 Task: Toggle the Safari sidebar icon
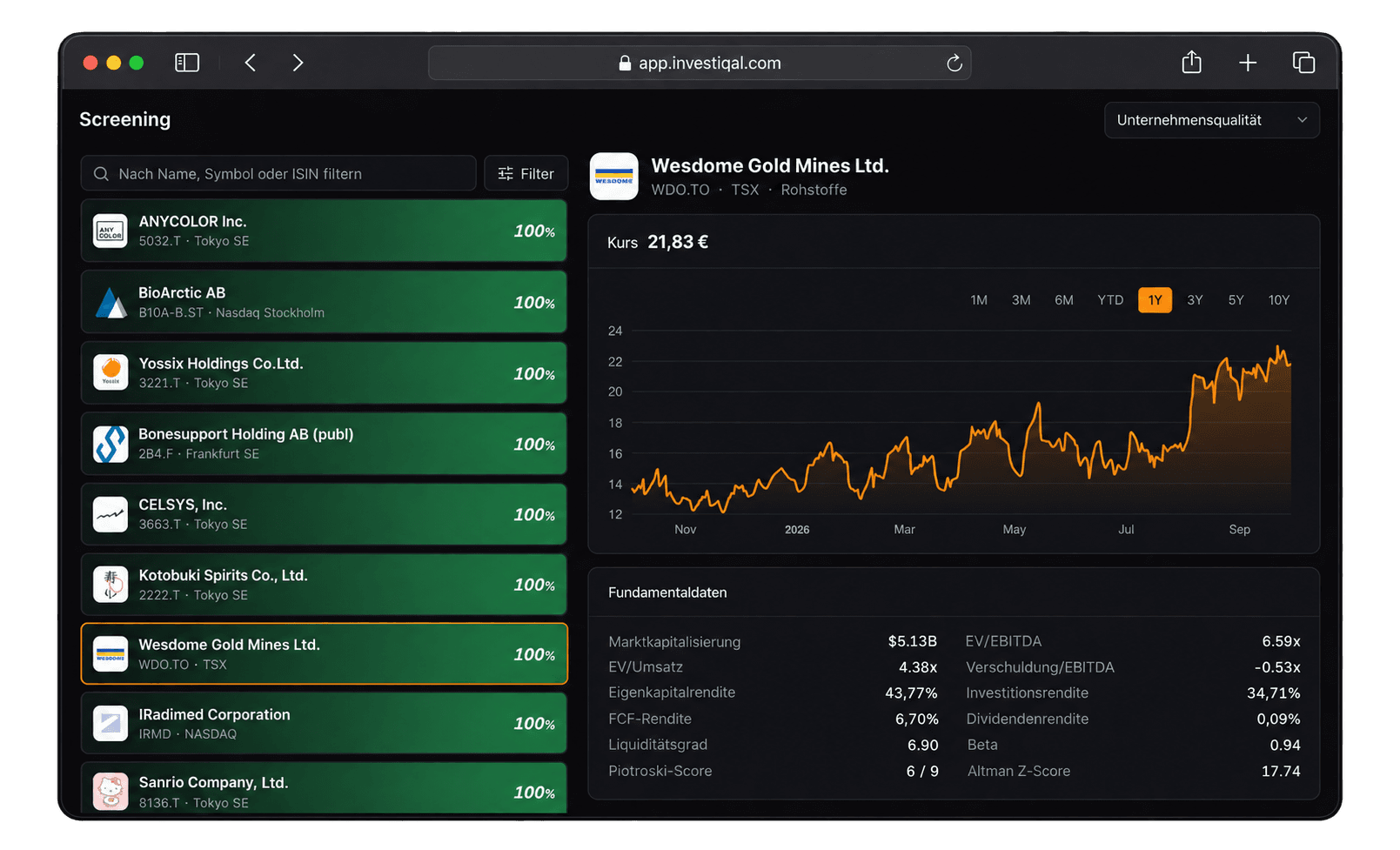click(x=187, y=63)
